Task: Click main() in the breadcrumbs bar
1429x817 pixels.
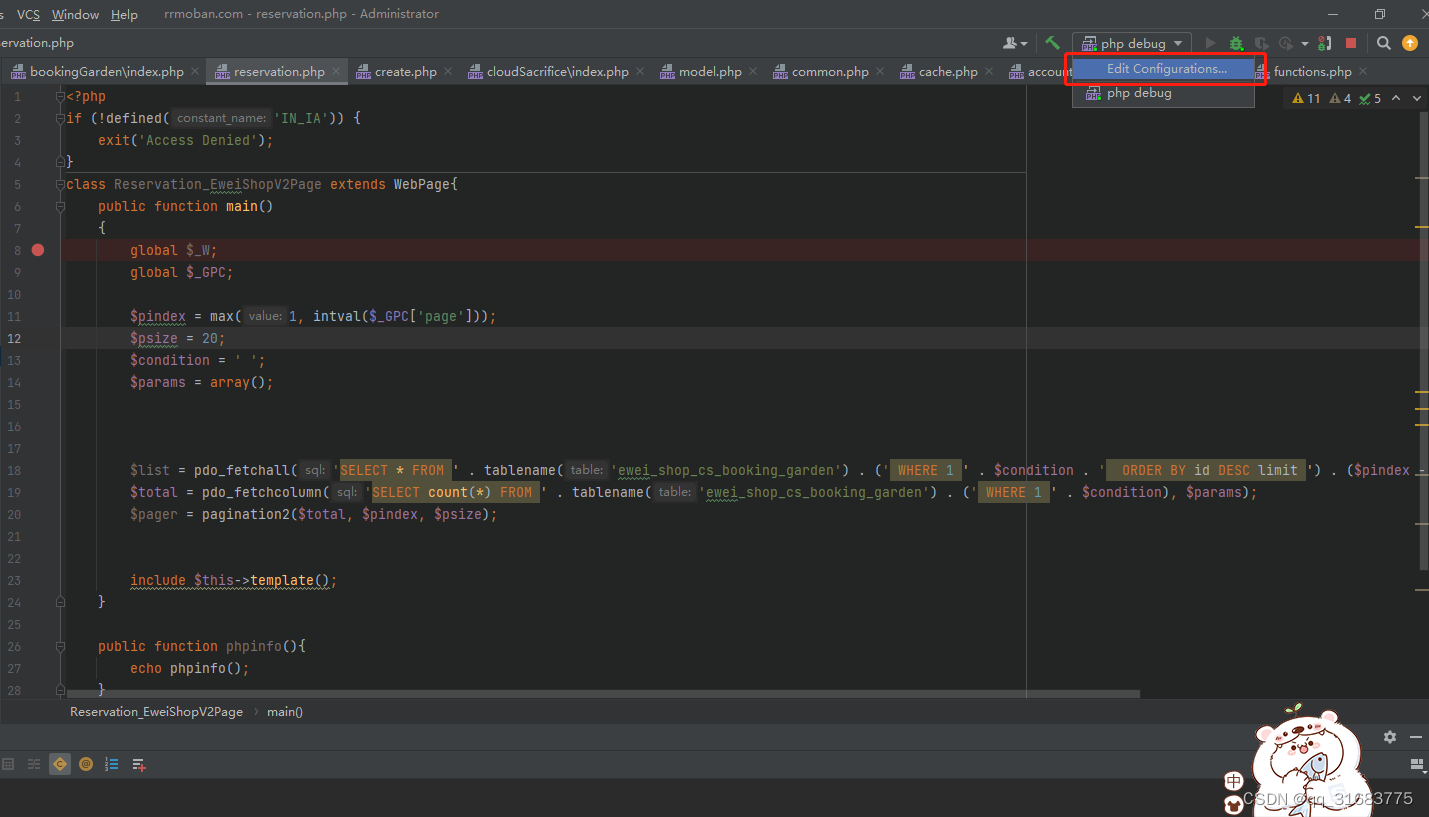Action: coord(284,711)
